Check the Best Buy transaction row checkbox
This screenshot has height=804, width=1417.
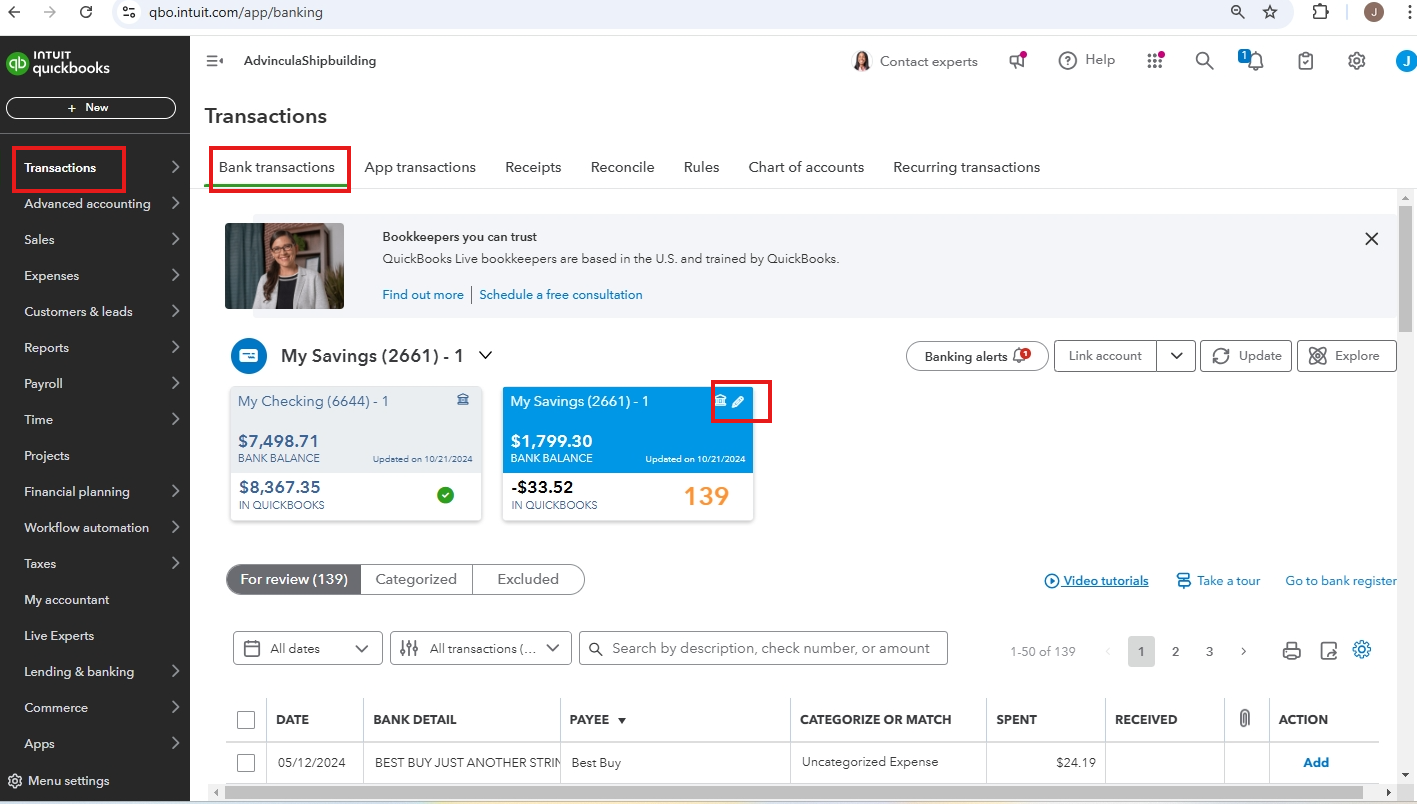246,763
